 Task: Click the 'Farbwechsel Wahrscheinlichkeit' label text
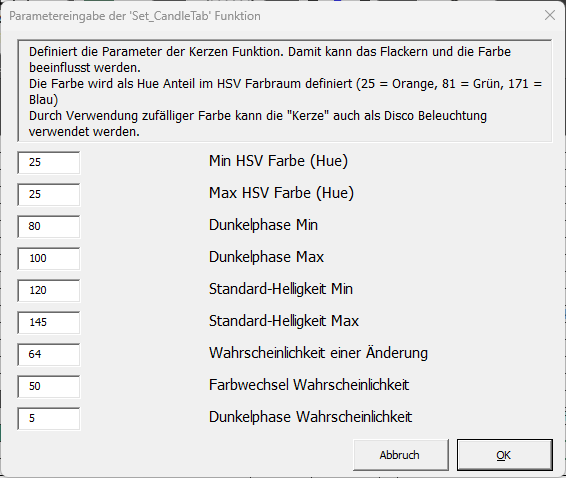309,385
